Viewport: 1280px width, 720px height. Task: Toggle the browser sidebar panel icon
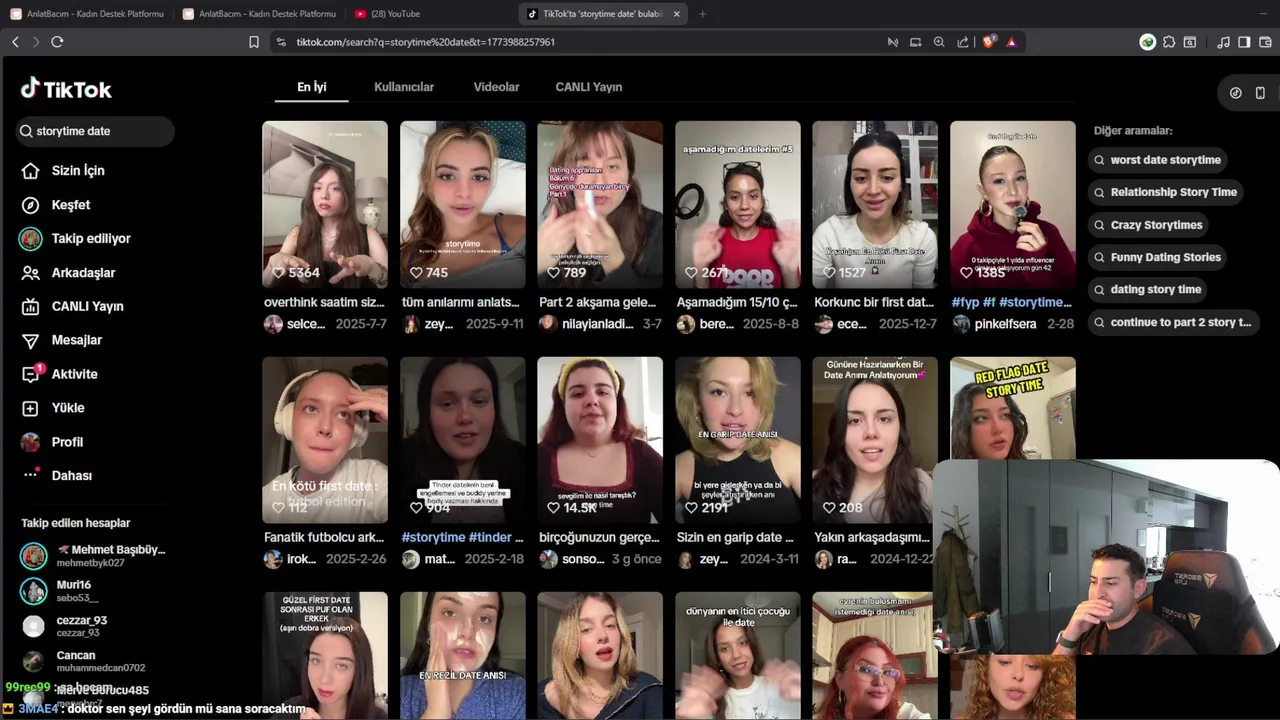point(1244,42)
